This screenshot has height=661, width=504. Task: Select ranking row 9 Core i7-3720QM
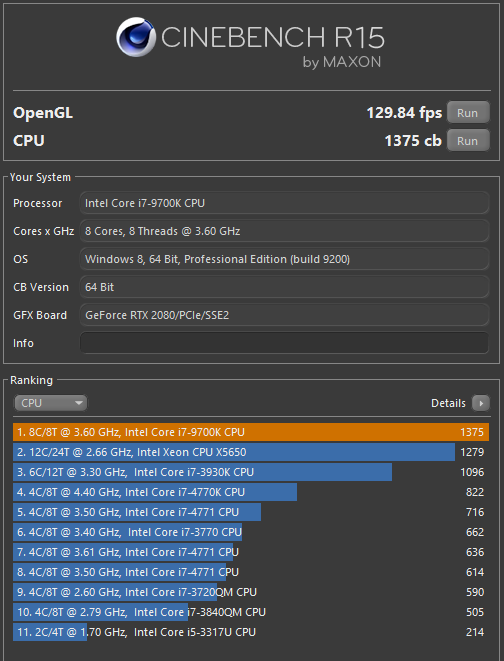251,592
